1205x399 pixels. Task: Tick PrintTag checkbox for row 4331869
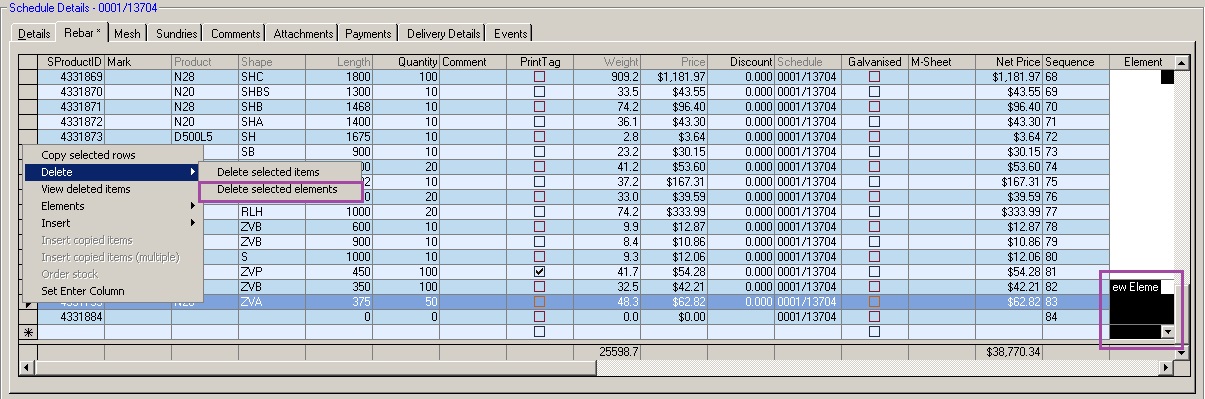540,76
